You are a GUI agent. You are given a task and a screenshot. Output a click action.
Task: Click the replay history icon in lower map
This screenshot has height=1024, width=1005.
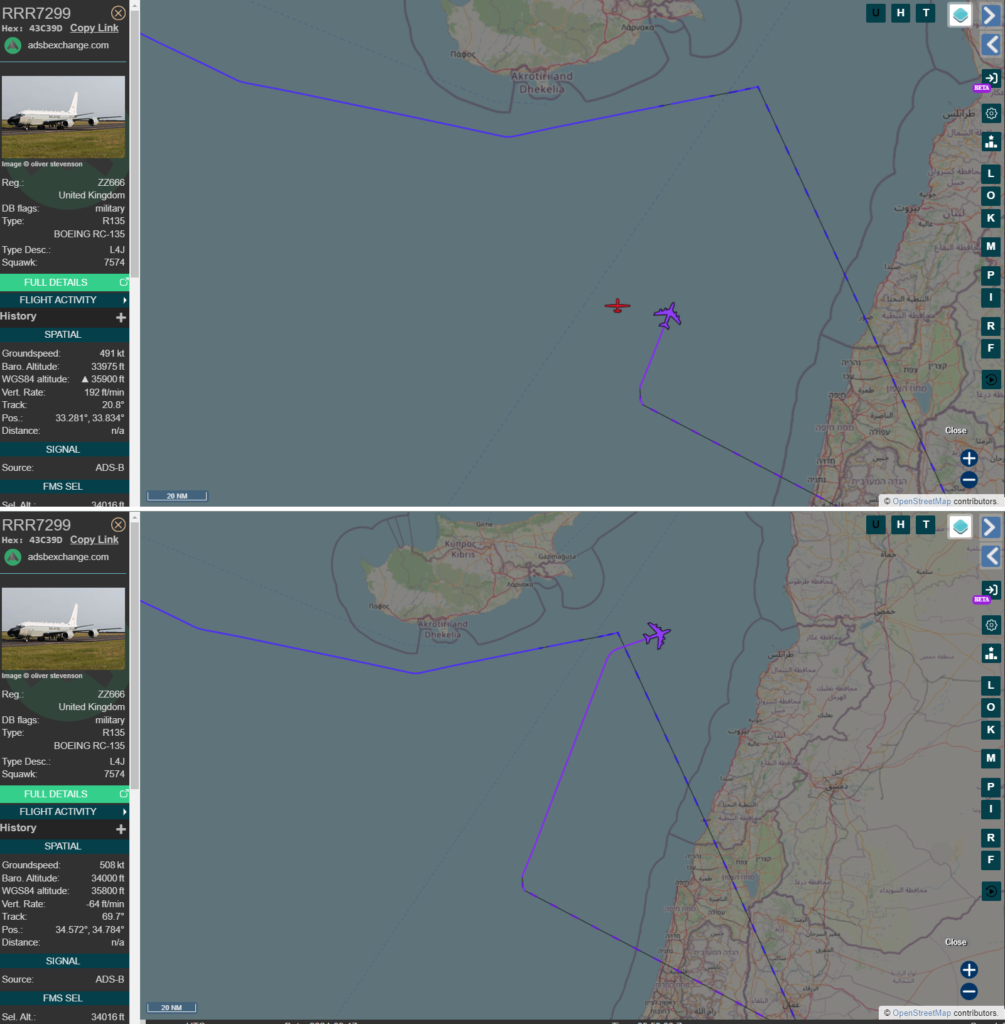coord(991,891)
